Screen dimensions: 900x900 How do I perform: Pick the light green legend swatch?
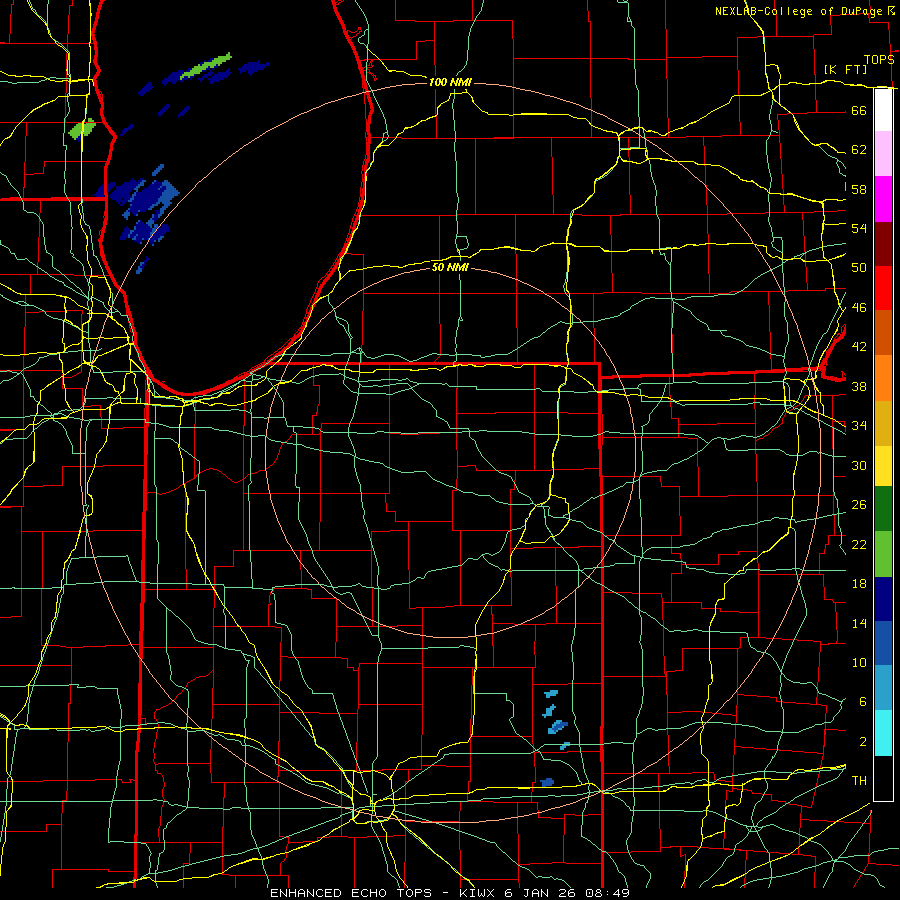pos(883,554)
